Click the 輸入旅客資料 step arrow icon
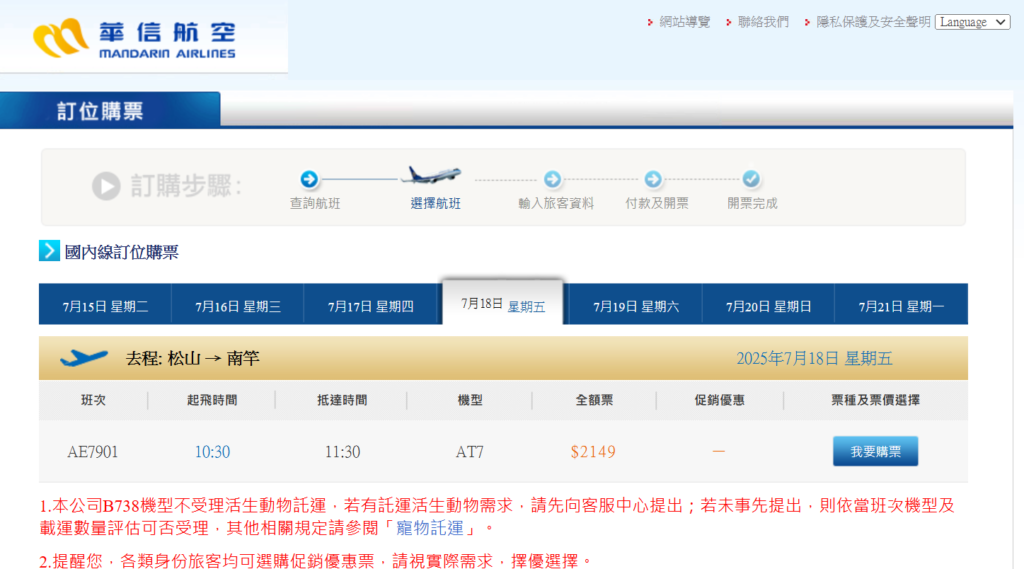 [552, 178]
